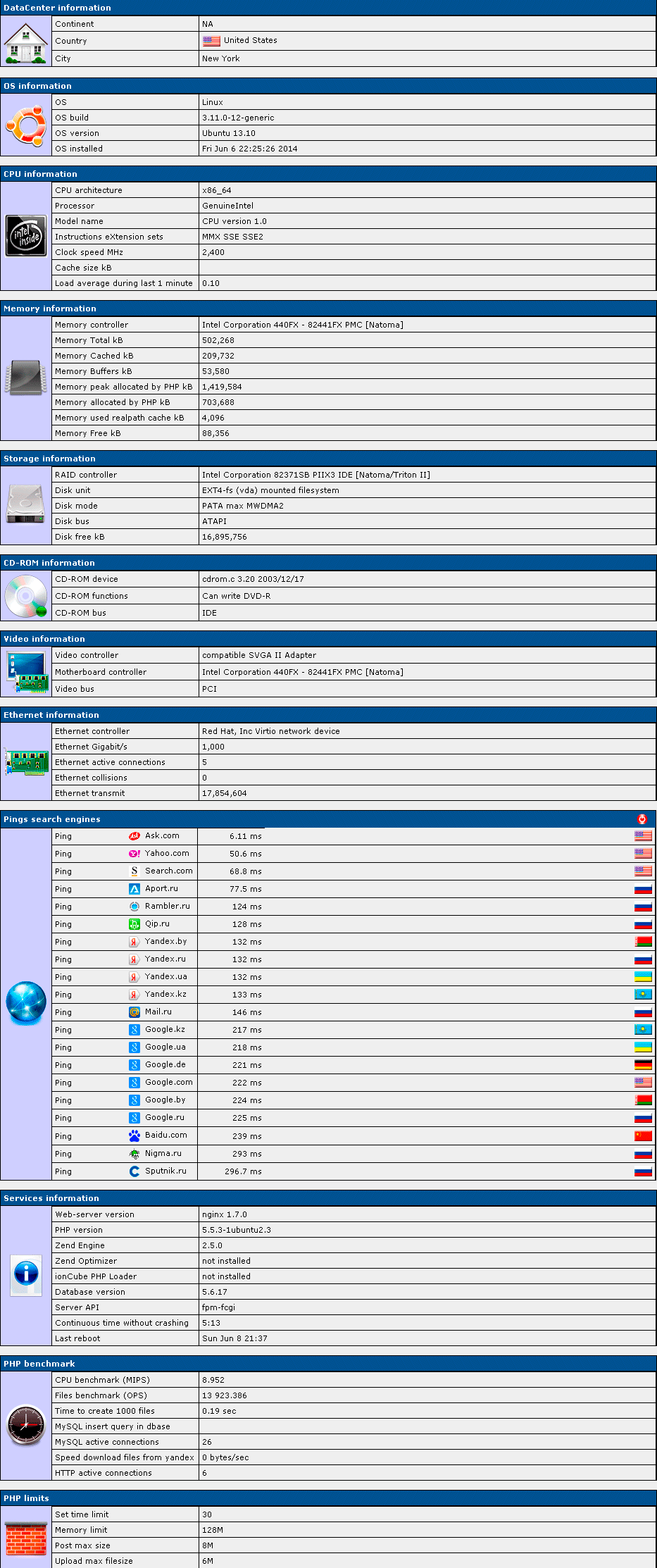The image size is (657, 1568).
Task: Click the German flag in Google.de row
Action: pyautogui.click(x=643, y=1065)
